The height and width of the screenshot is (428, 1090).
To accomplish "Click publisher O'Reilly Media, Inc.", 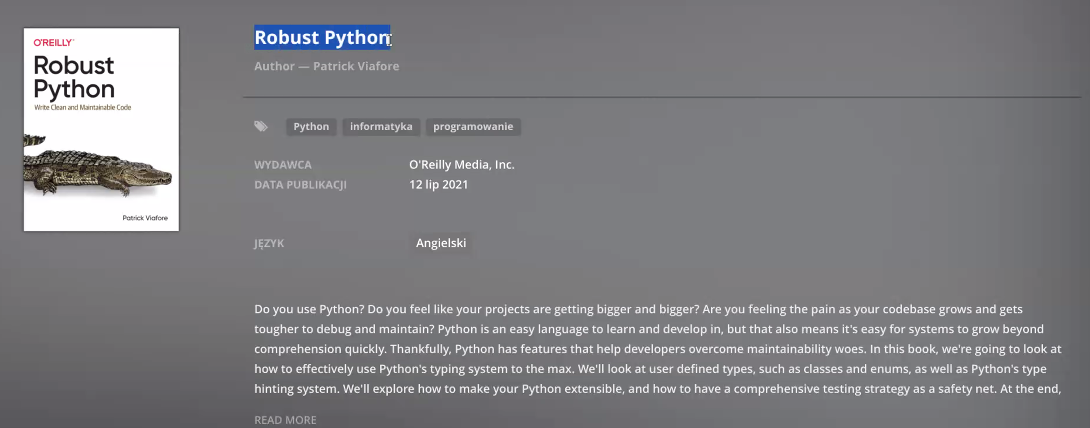I will tap(462, 165).
